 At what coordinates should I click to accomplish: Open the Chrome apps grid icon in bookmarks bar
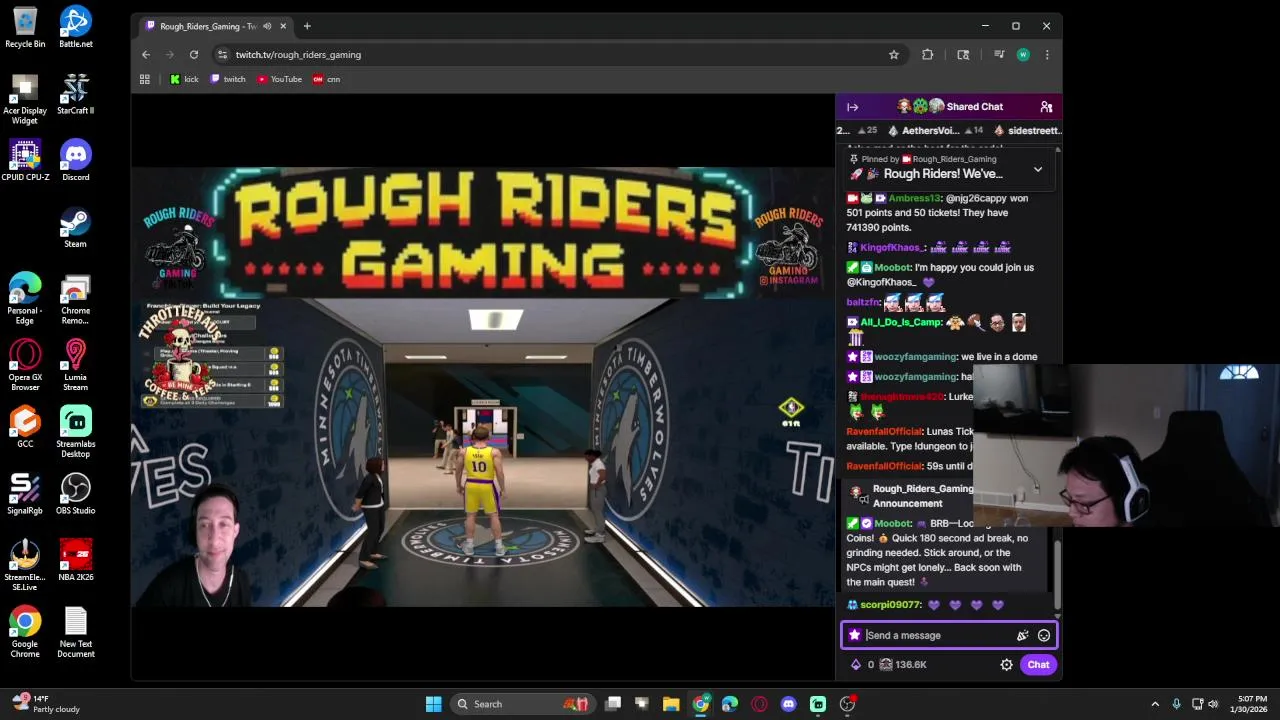145,79
